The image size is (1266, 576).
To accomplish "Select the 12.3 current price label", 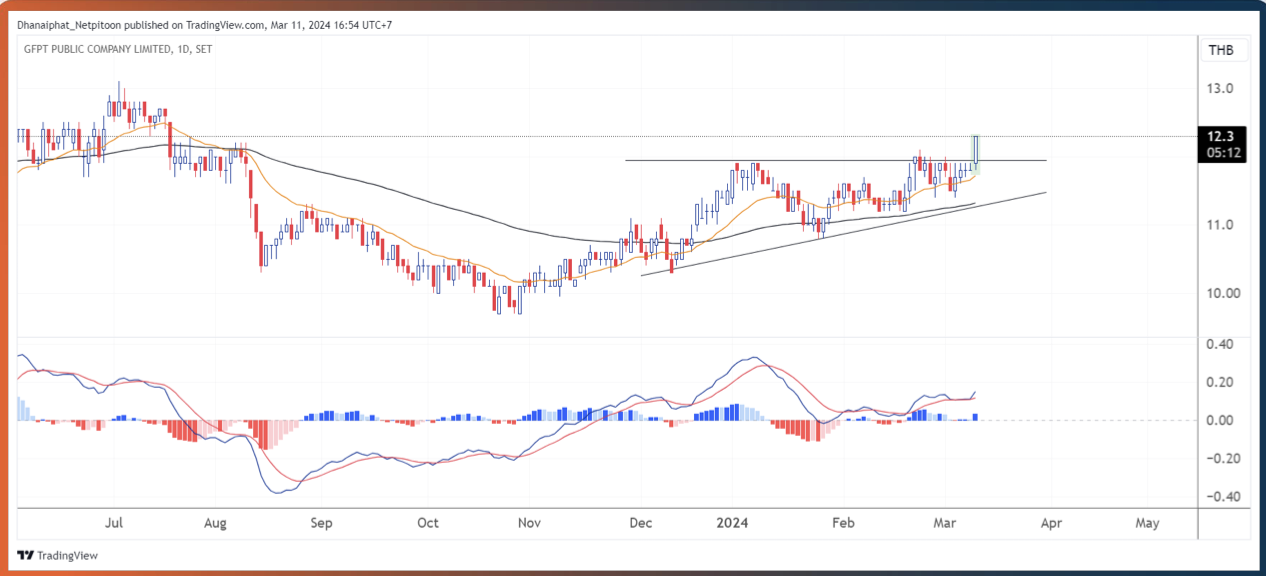I will (1219, 137).
